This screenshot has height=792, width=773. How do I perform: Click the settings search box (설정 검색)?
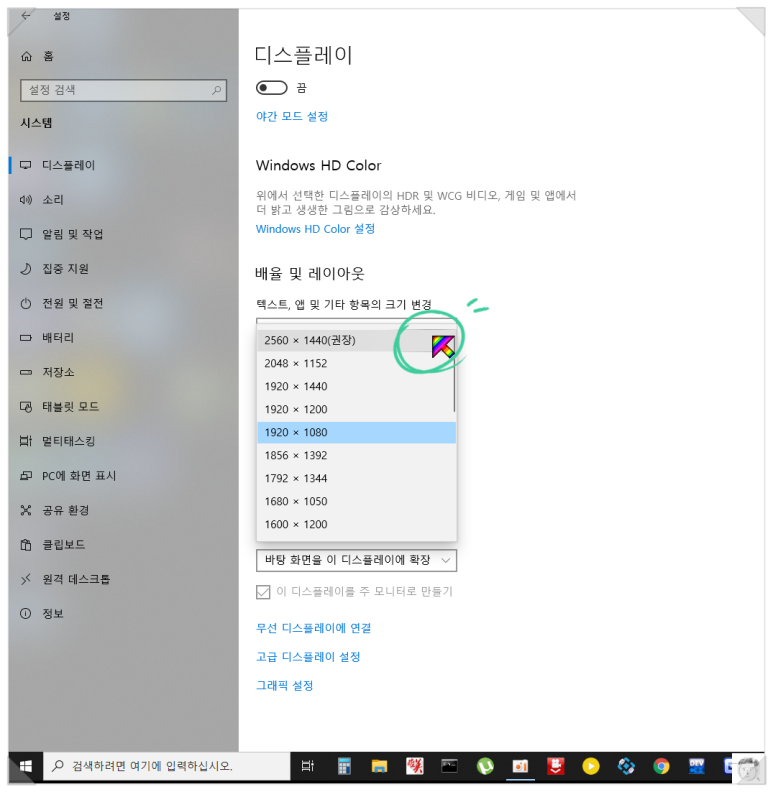pyautogui.click(x=123, y=90)
